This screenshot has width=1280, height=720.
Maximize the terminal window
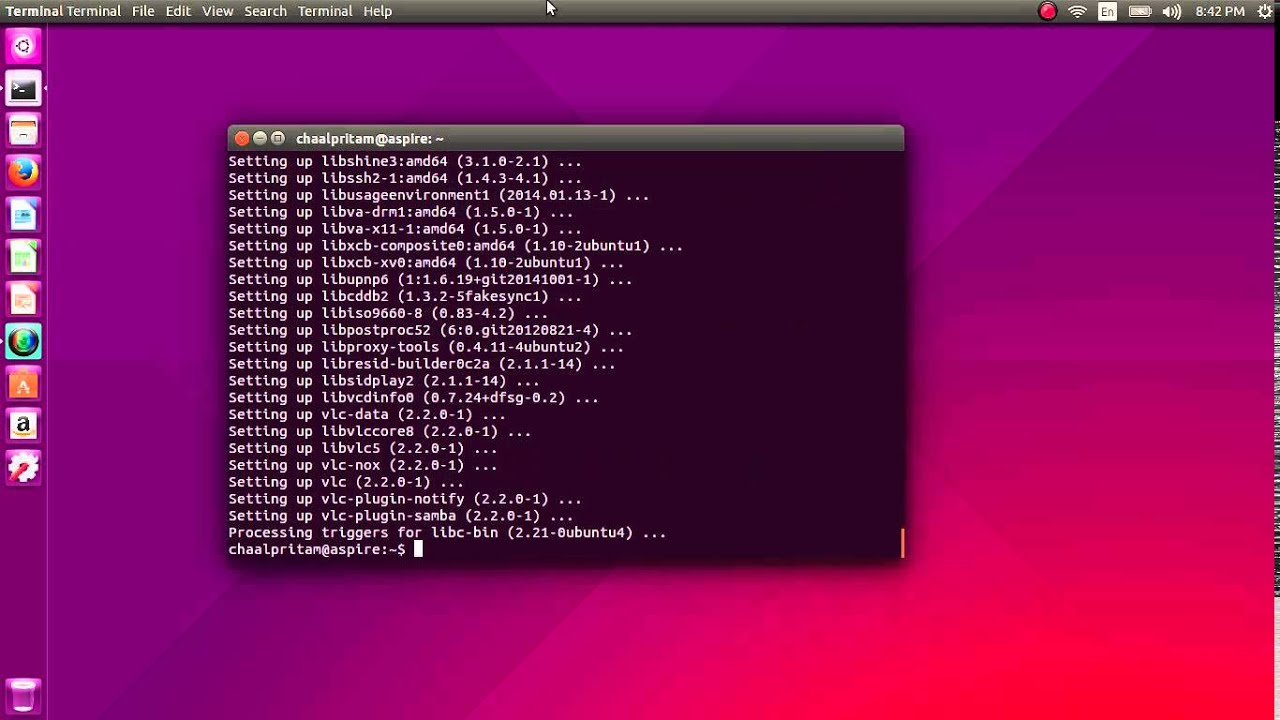tap(278, 138)
